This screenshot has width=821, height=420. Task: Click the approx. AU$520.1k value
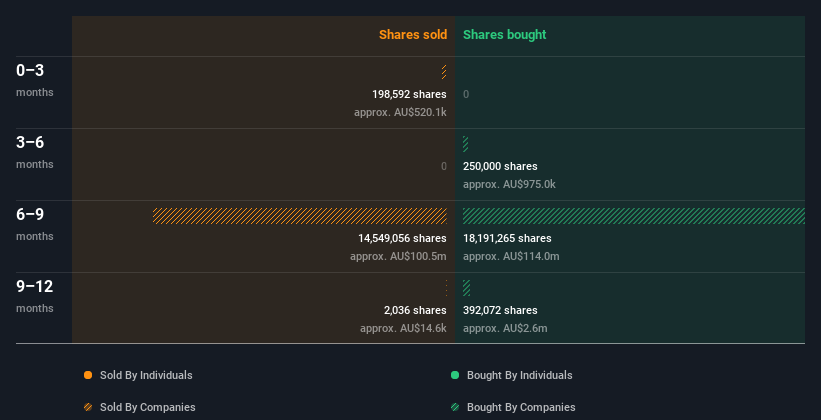pyautogui.click(x=400, y=112)
